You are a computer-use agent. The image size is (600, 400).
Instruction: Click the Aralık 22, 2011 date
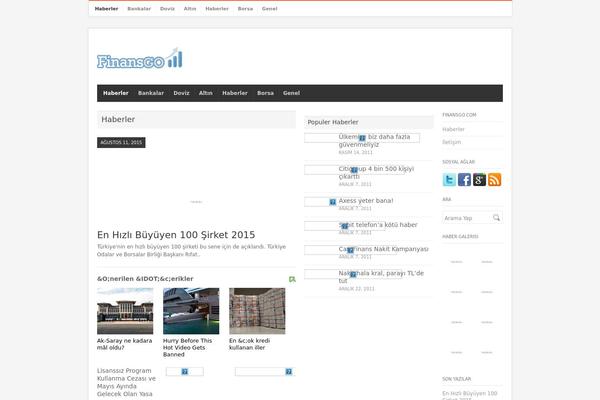tap(356, 289)
